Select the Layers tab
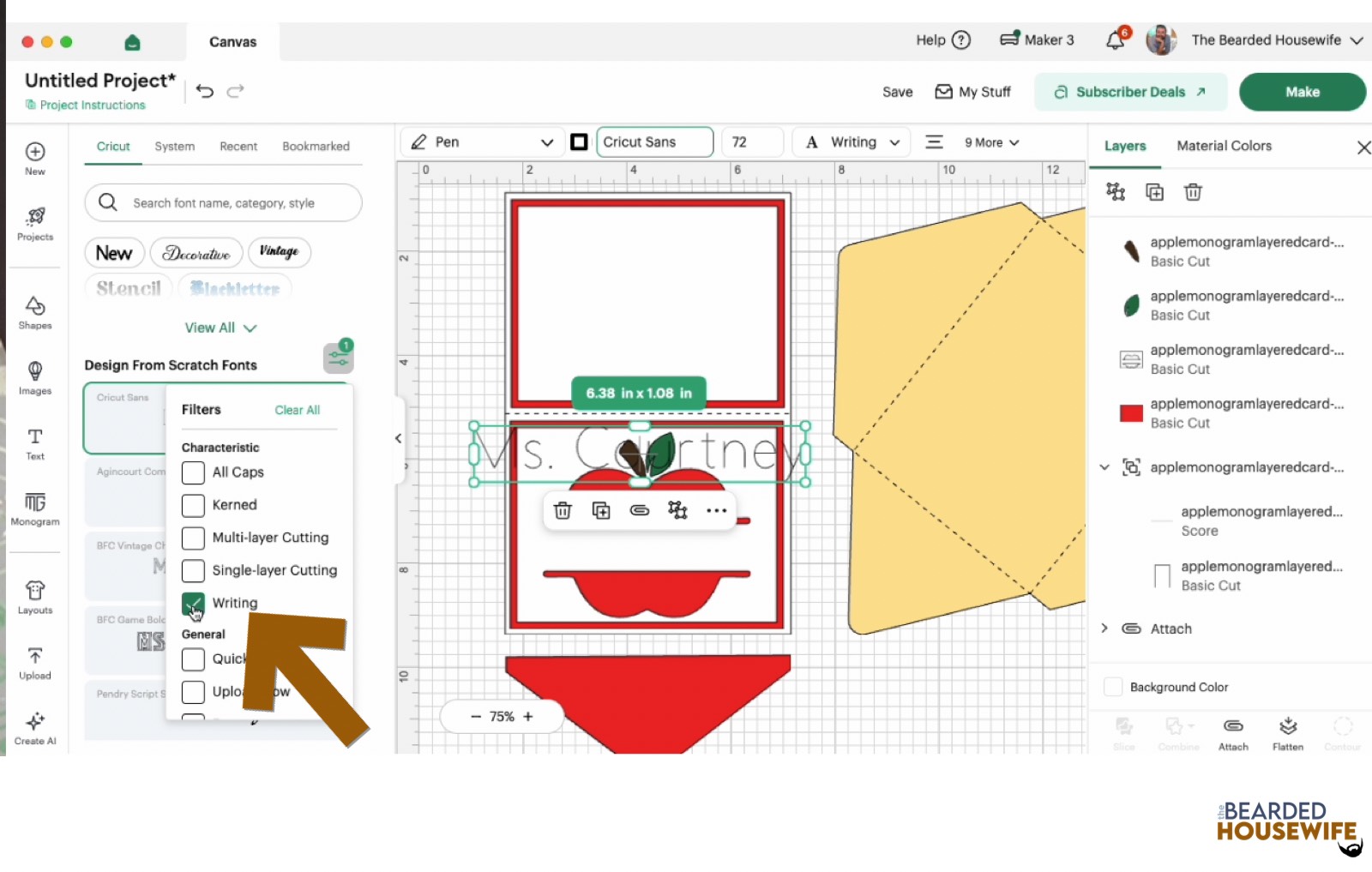This screenshot has width=1372, height=872. [x=1125, y=146]
